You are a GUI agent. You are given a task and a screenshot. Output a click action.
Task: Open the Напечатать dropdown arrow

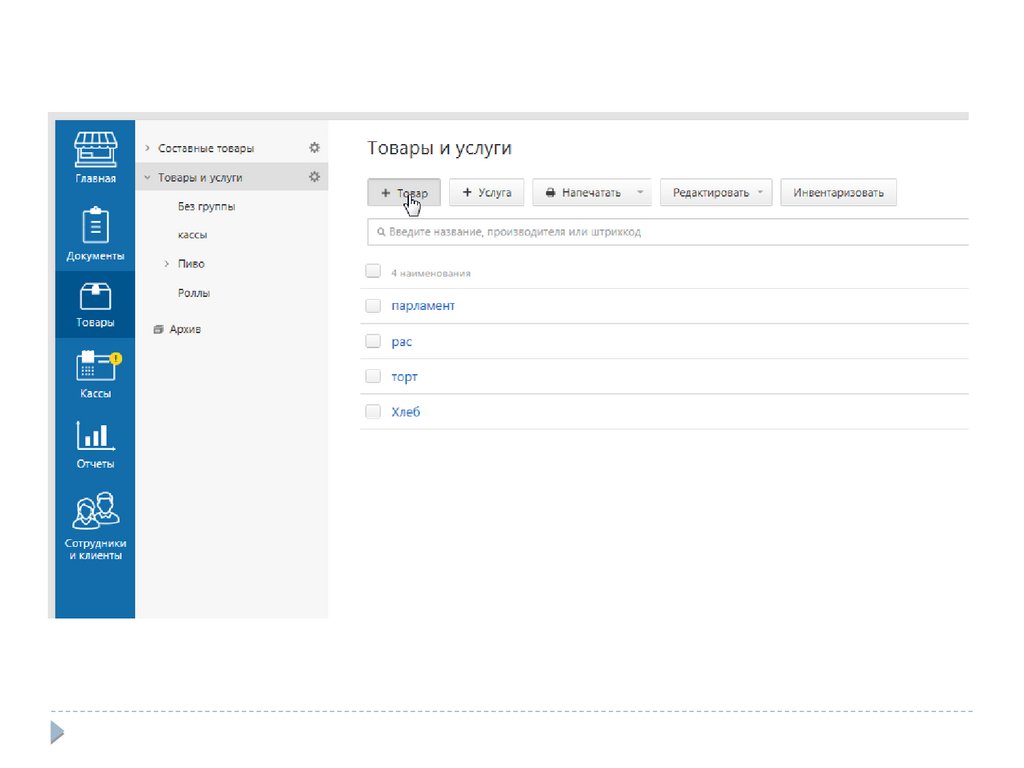pyautogui.click(x=640, y=193)
